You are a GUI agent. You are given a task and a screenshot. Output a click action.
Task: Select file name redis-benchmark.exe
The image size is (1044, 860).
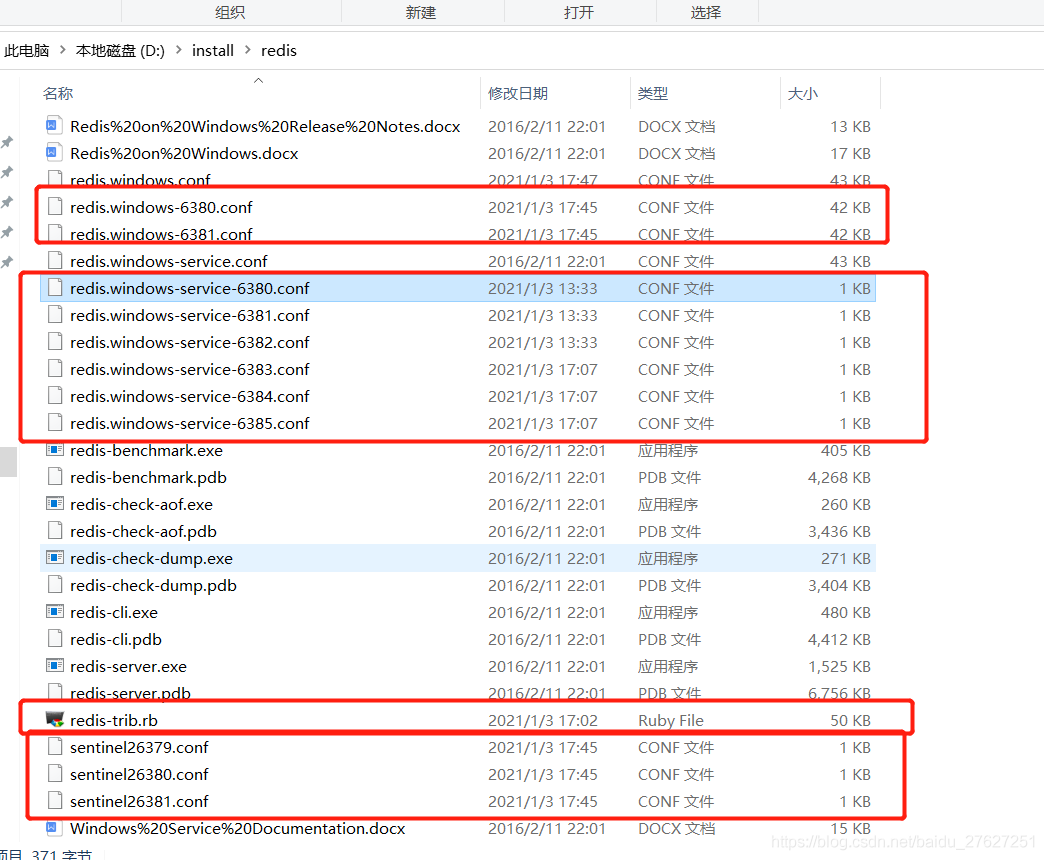pyautogui.click(x=146, y=451)
